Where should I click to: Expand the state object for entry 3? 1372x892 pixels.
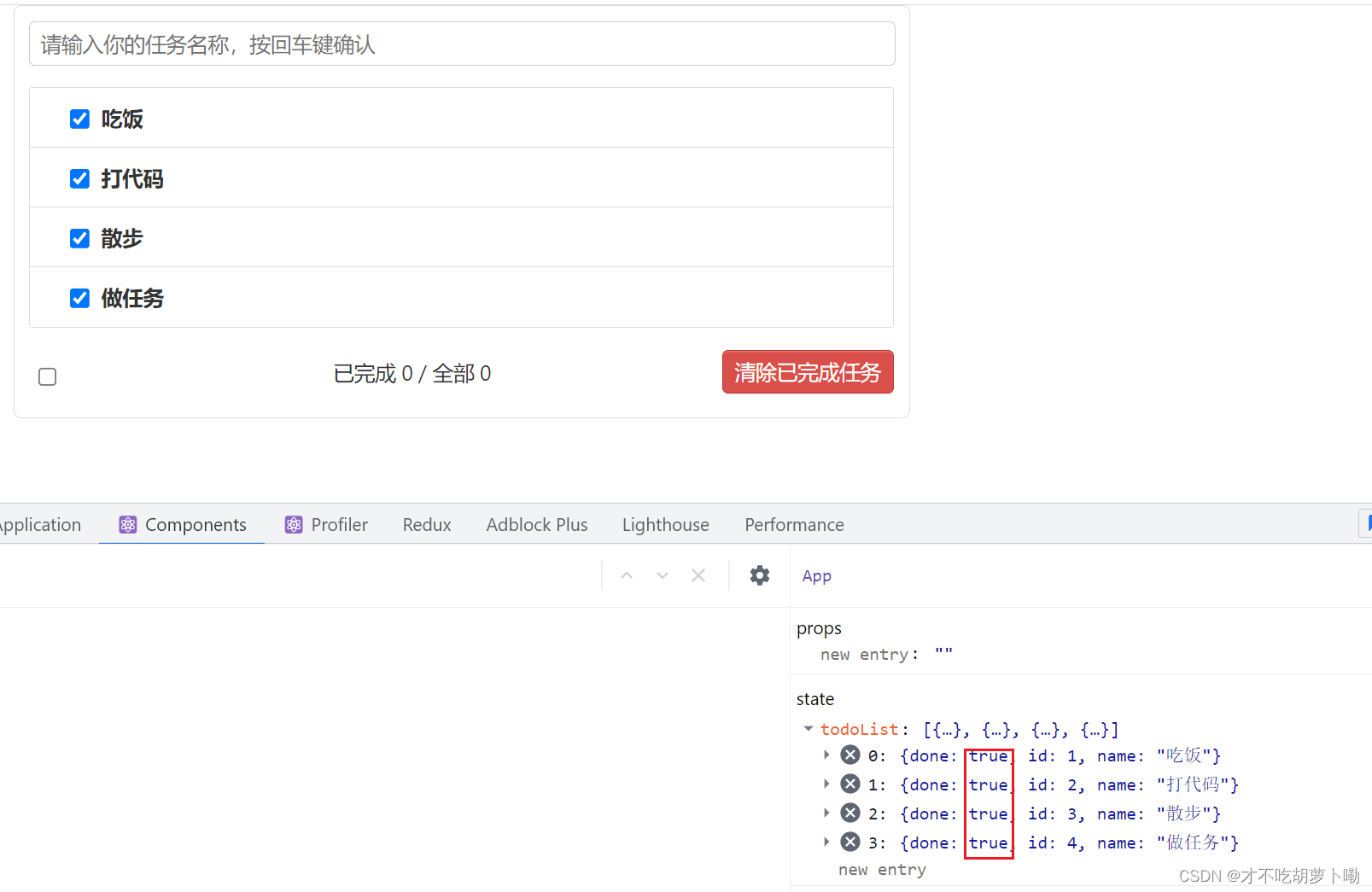(x=826, y=842)
